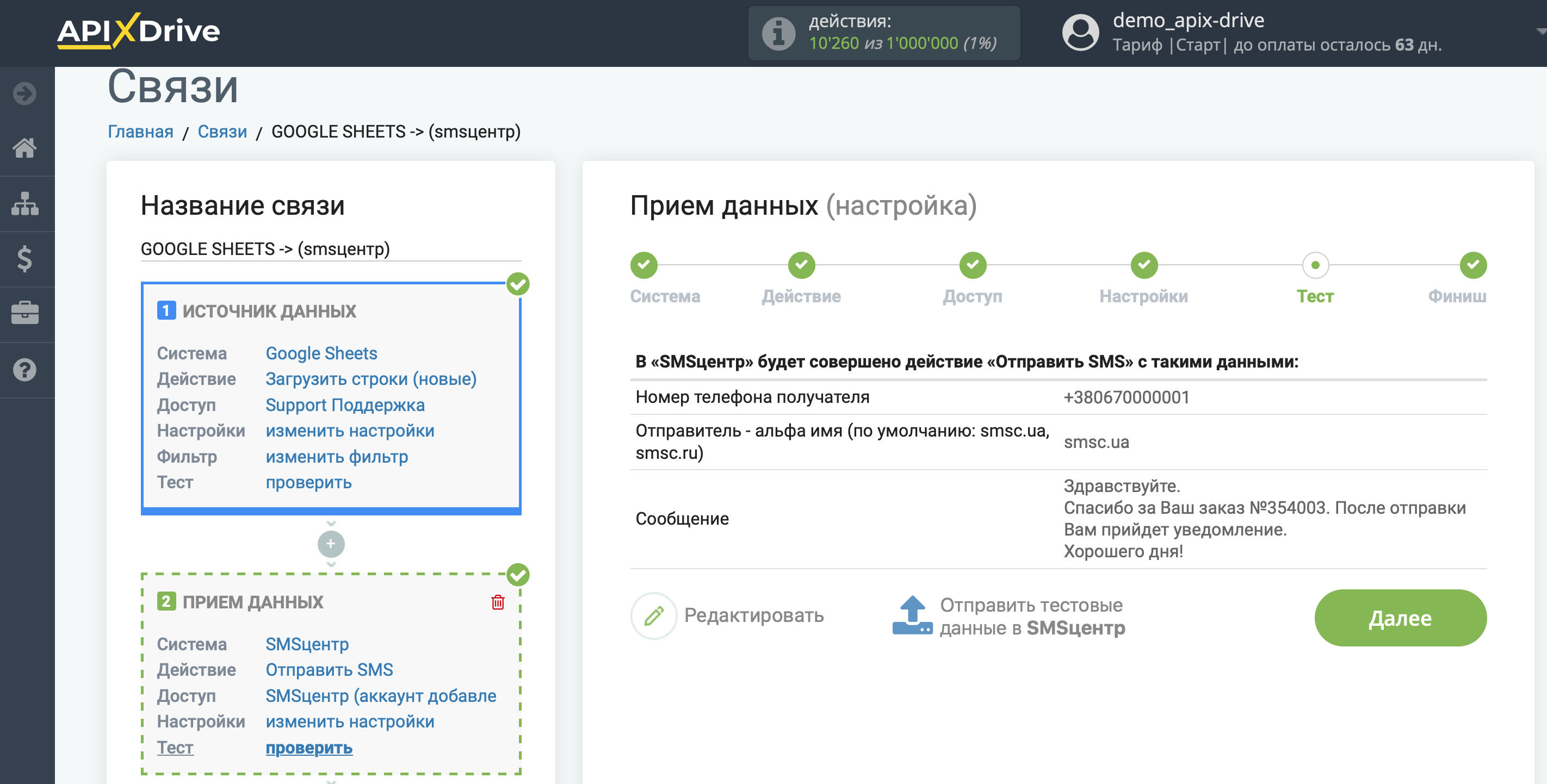
Task: Click the pencil edit icon
Action: coord(654,616)
